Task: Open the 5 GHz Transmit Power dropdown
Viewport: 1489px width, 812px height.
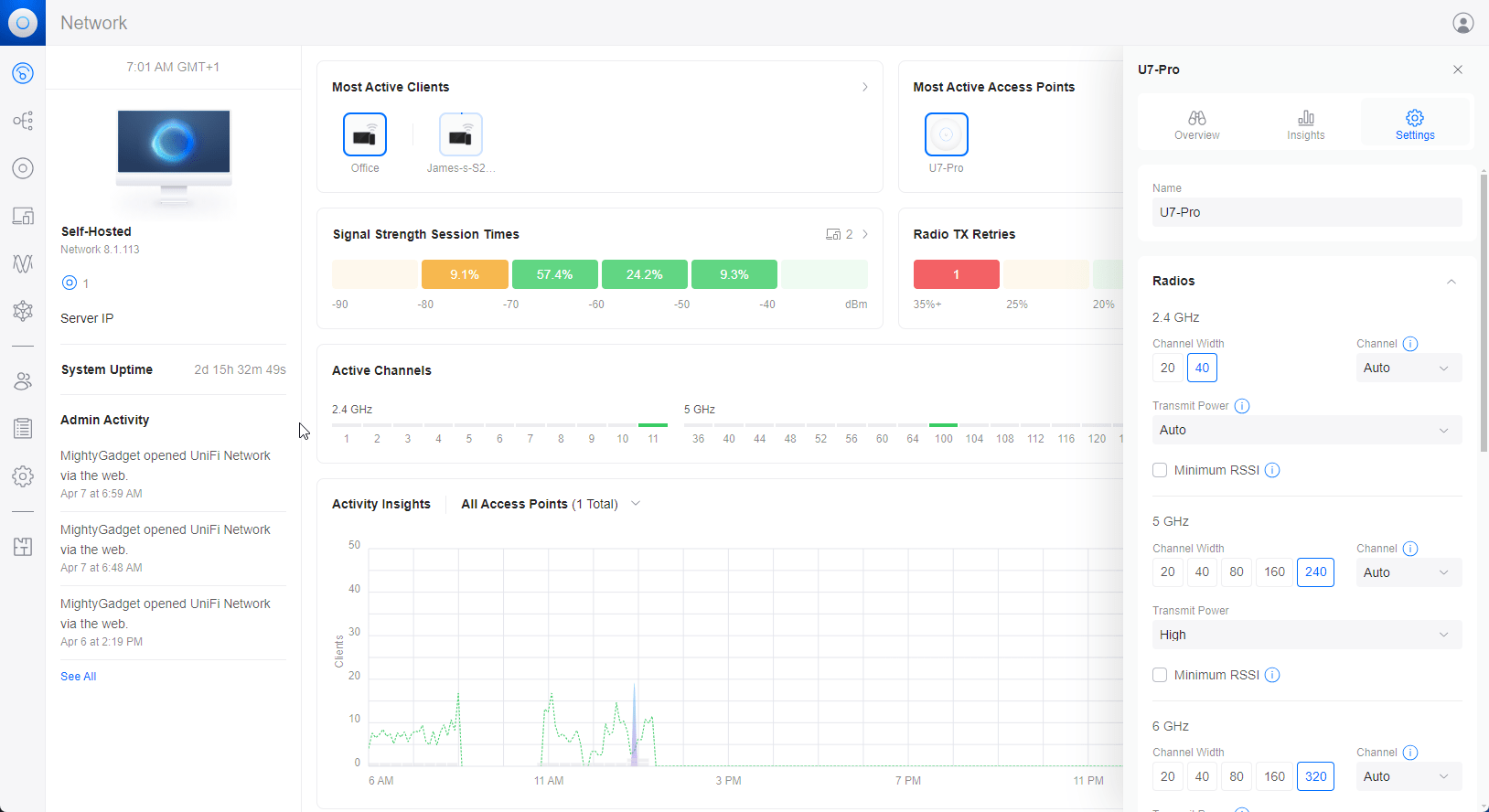Action: pyautogui.click(x=1306, y=635)
